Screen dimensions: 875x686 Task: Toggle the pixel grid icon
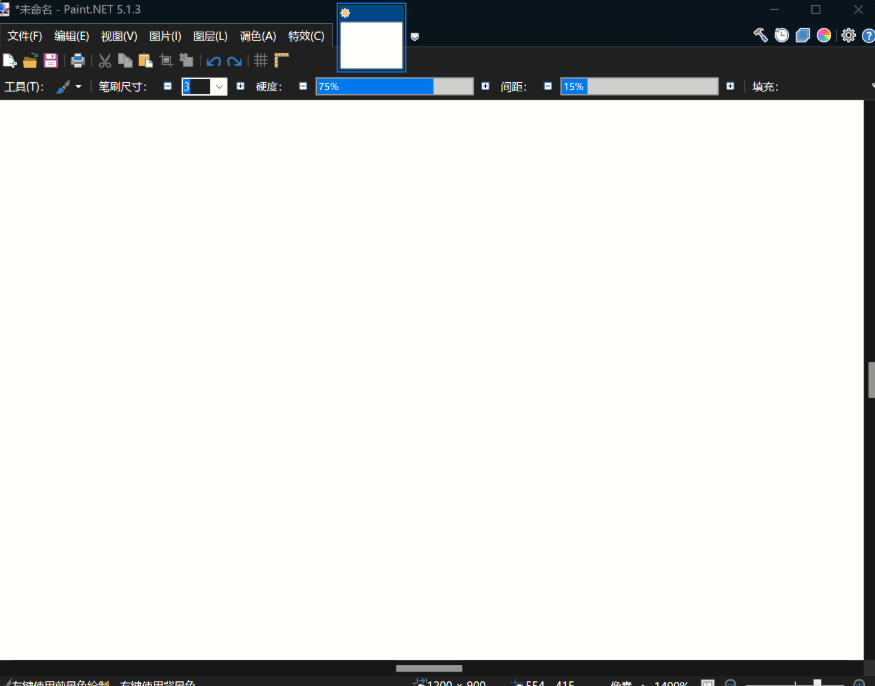pos(261,61)
